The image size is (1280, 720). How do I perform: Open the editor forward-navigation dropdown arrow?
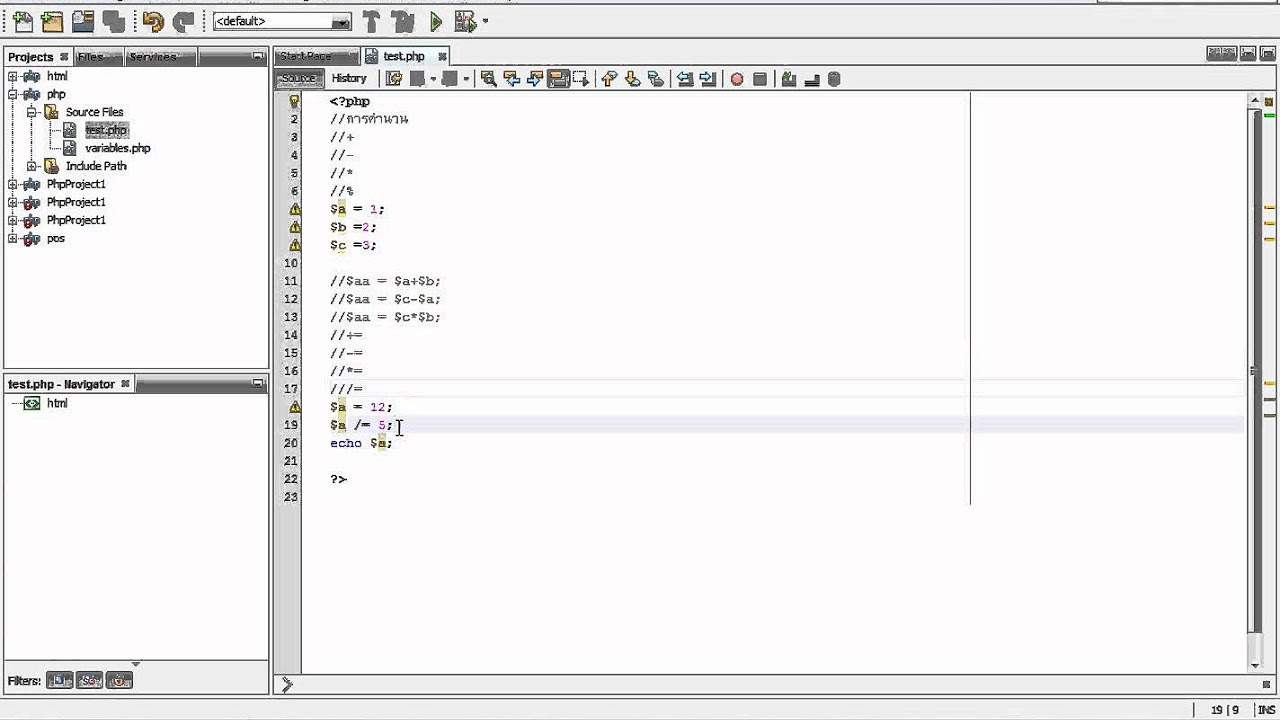coord(466,79)
